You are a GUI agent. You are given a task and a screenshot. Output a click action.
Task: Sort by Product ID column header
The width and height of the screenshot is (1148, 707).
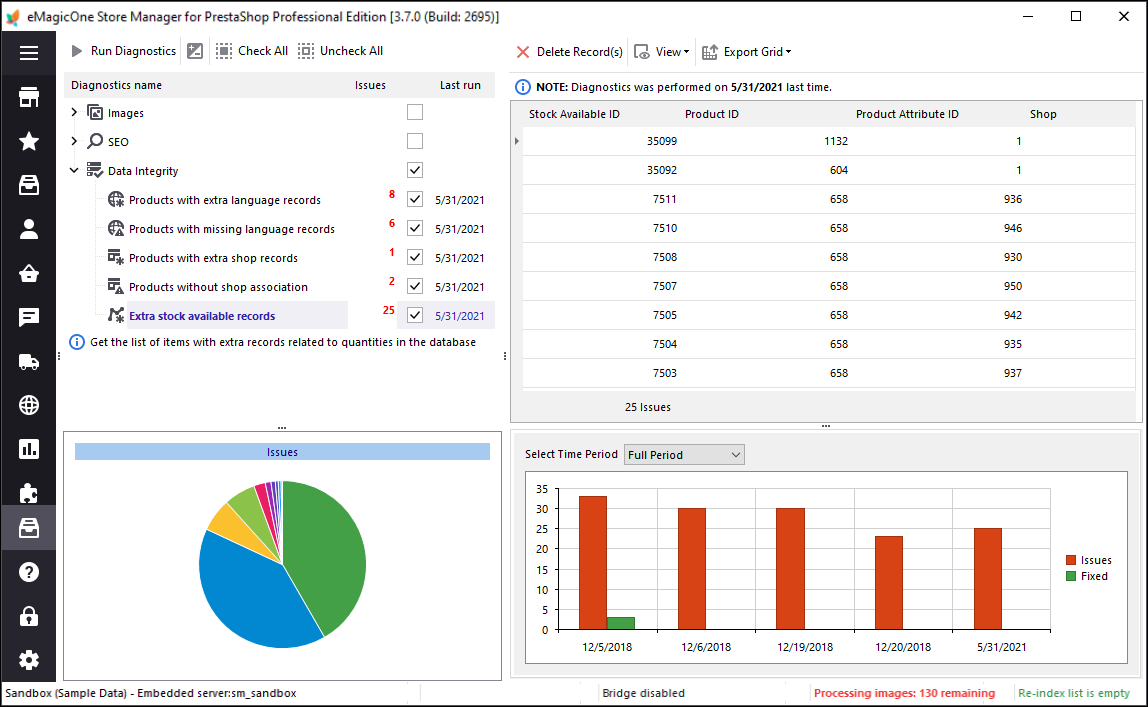click(x=712, y=114)
